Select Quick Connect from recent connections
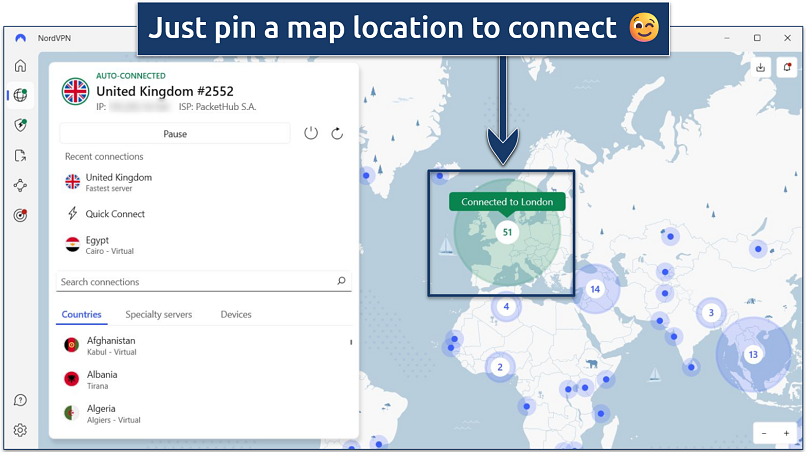Image resolution: width=806 pixels, height=452 pixels. click(x=115, y=214)
